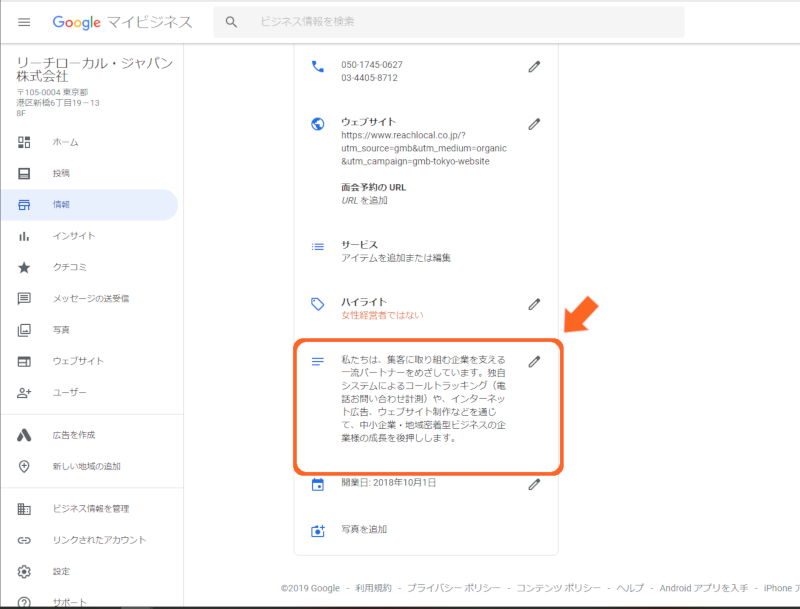Viewport: 800px width, 609px height.
Task: Click the ユーザー add-person icon
Action: point(24,393)
